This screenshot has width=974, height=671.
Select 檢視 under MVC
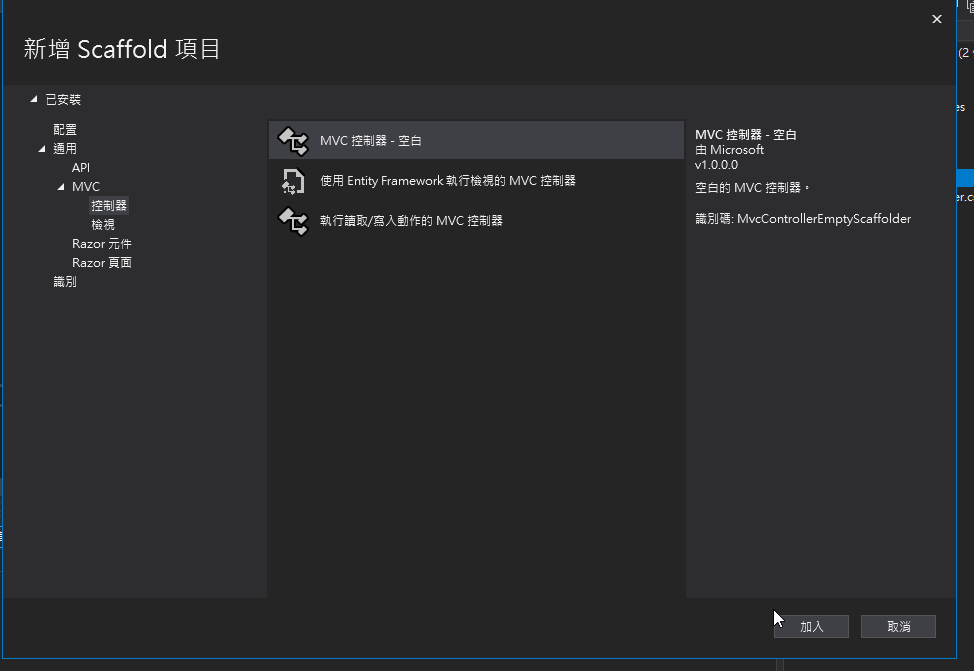(x=103, y=225)
